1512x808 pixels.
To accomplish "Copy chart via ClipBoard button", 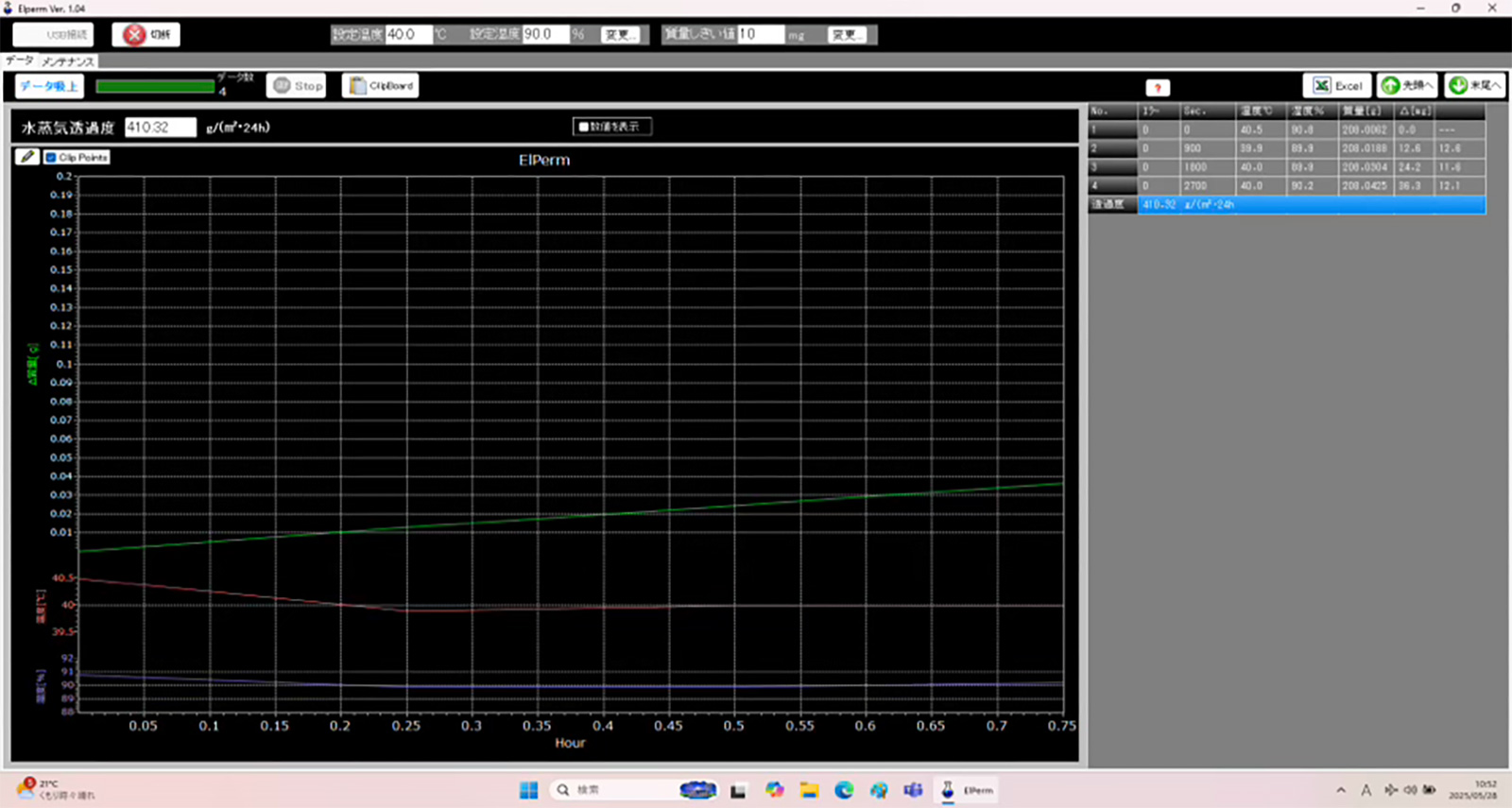I will coord(380,86).
